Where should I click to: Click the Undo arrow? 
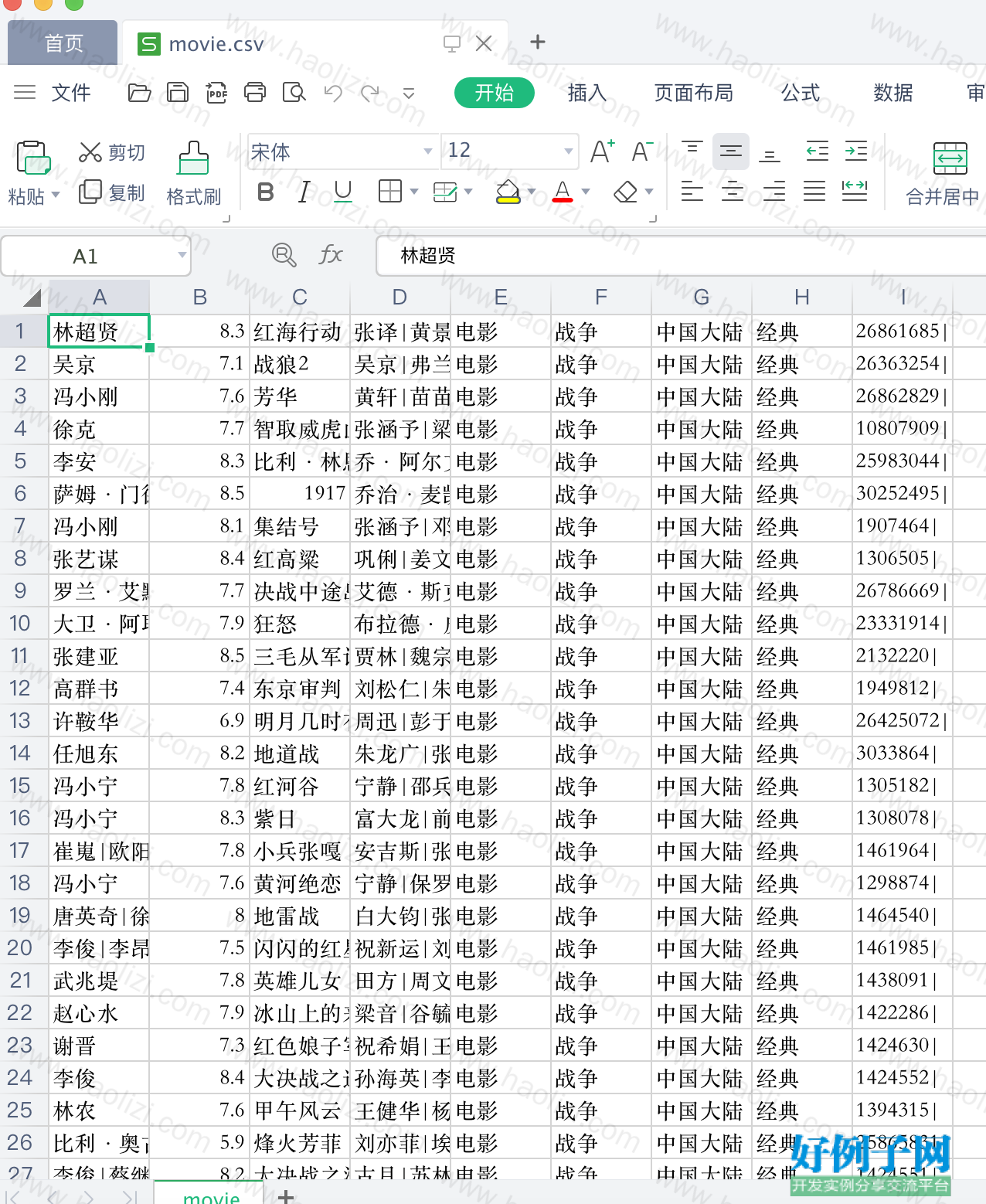pos(333,94)
